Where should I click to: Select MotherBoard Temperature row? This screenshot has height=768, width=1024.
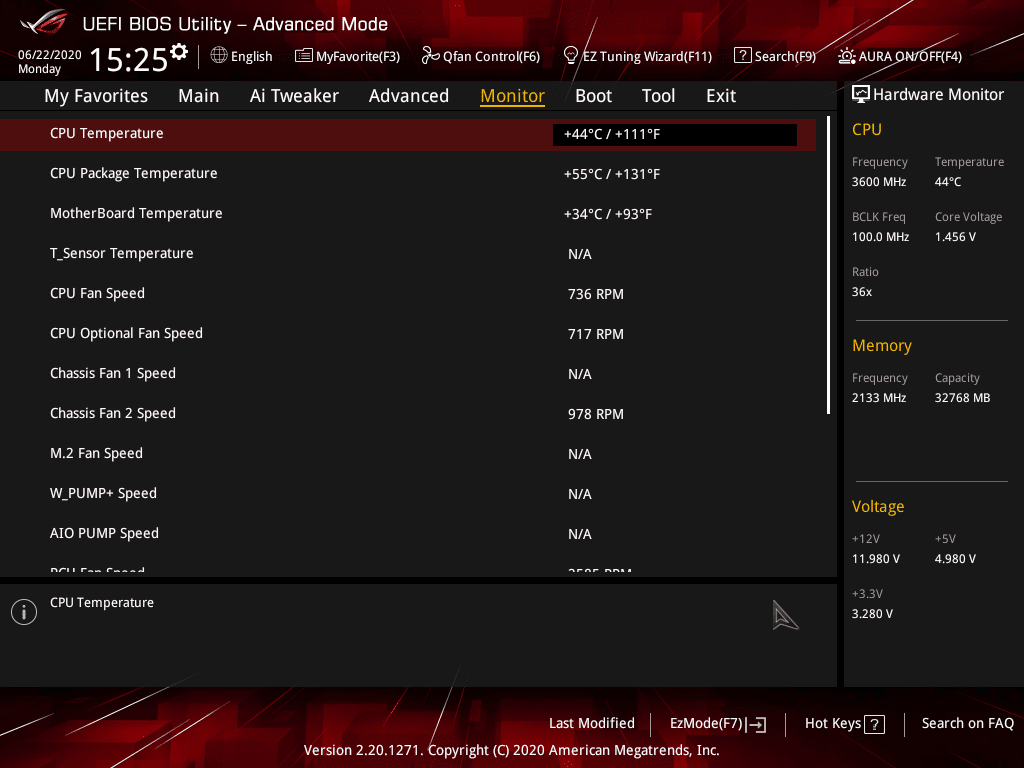pyautogui.click(x=408, y=214)
